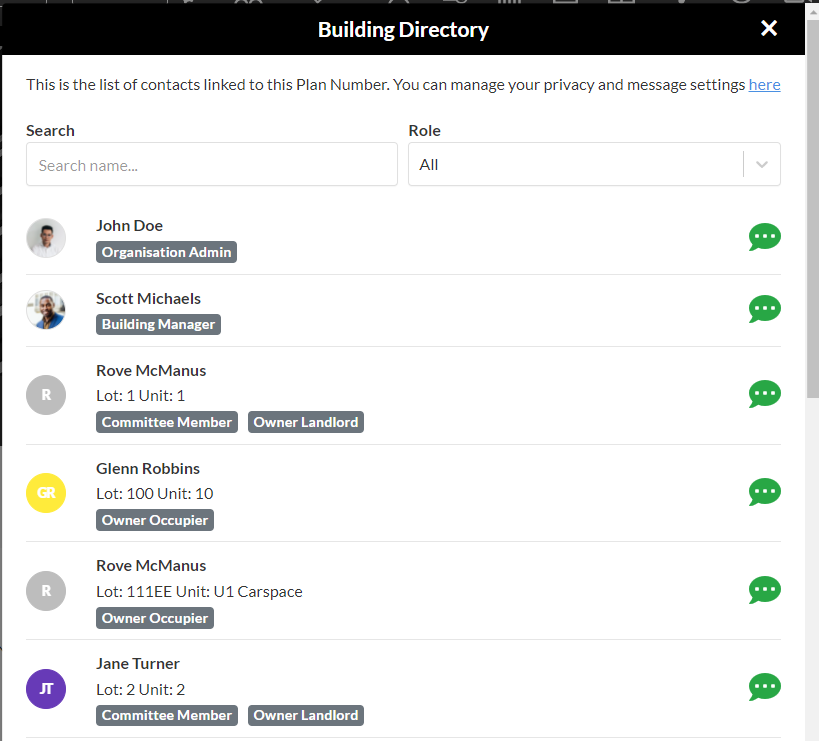The image size is (819, 741).
Task: Select the name Scott Michaels
Action: (x=148, y=299)
